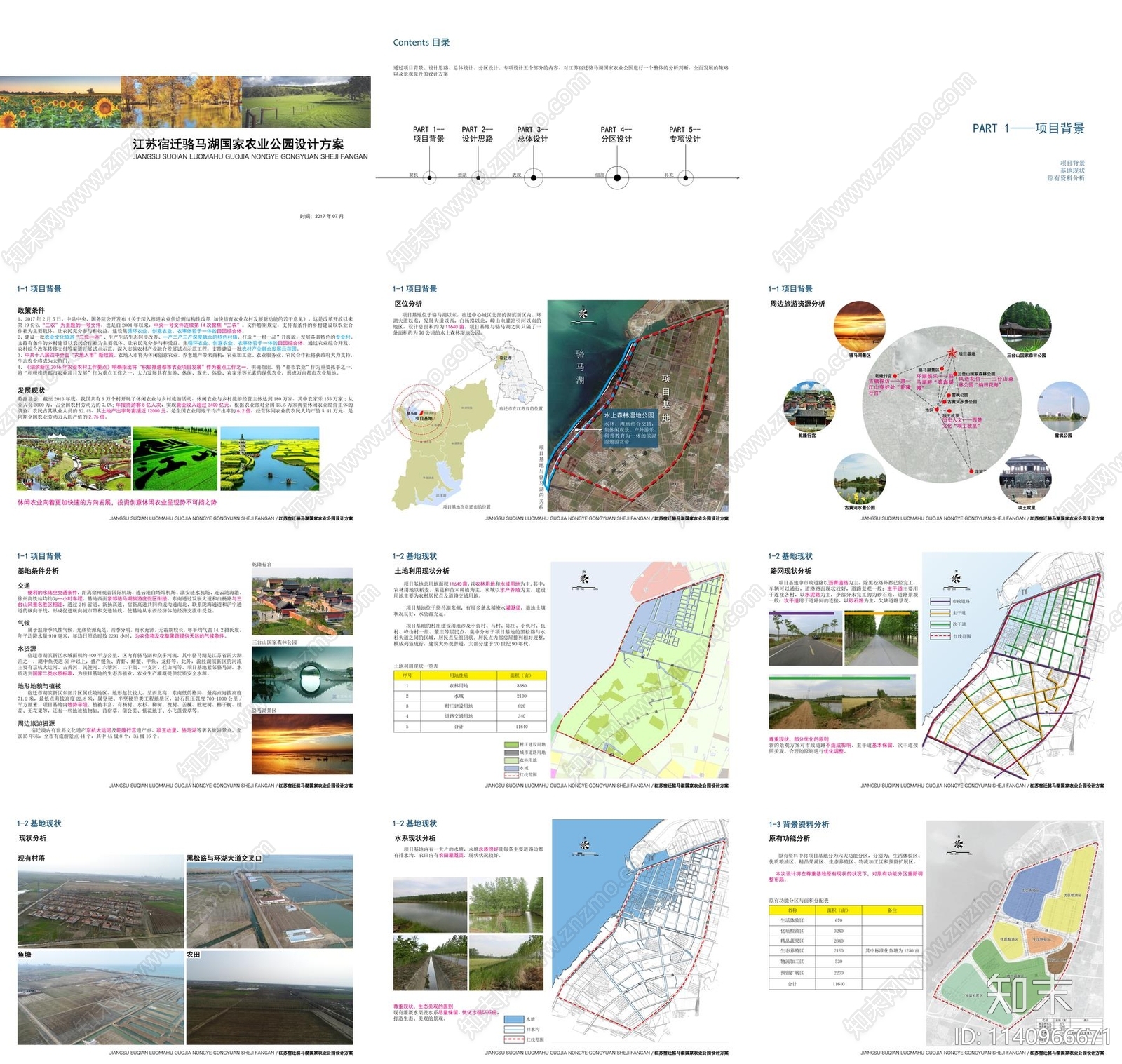Select the 次干道 legend swatch
This screenshot has height=1064, width=1122.
coord(940,624)
